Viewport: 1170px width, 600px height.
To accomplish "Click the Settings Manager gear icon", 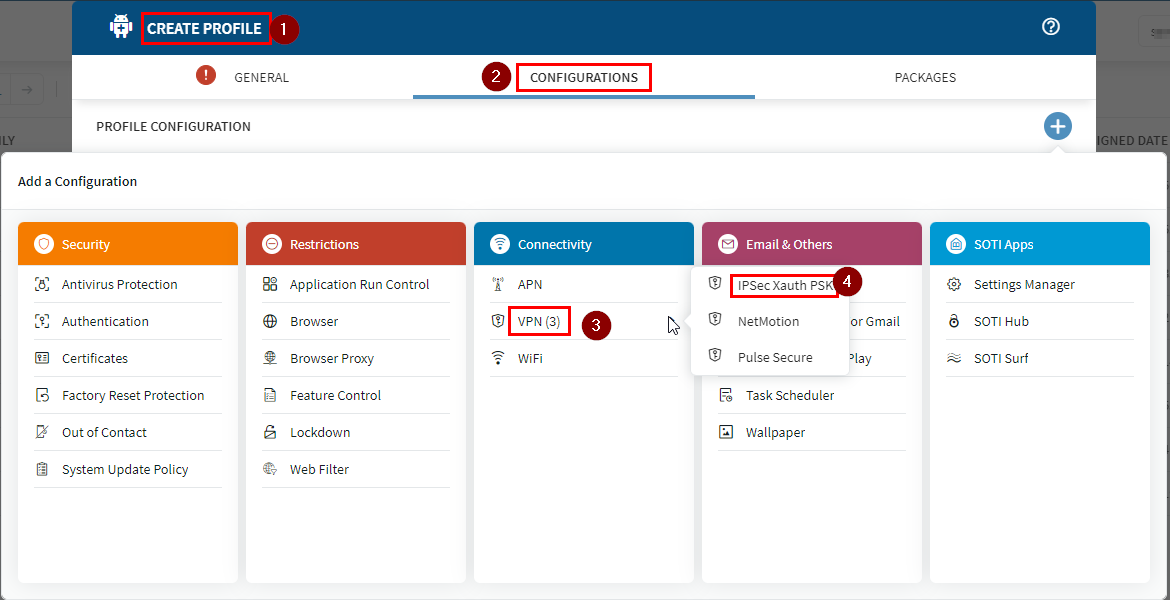I will pyautogui.click(x=954, y=285).
